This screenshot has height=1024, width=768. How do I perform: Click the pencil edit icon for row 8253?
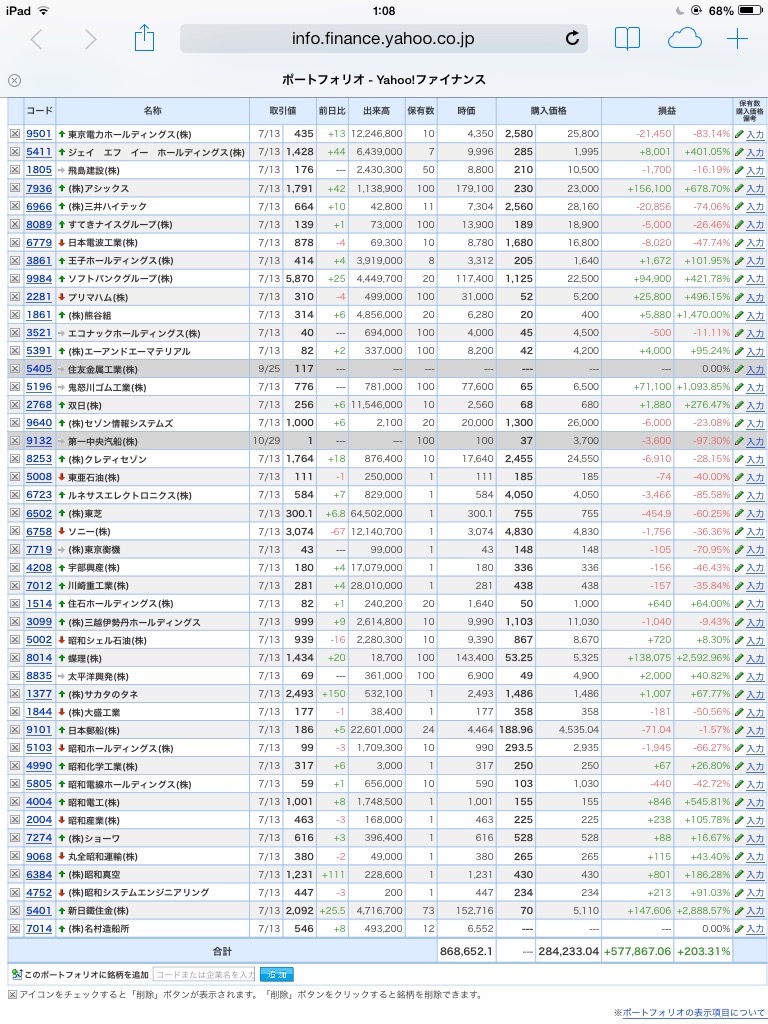[739, 459]
